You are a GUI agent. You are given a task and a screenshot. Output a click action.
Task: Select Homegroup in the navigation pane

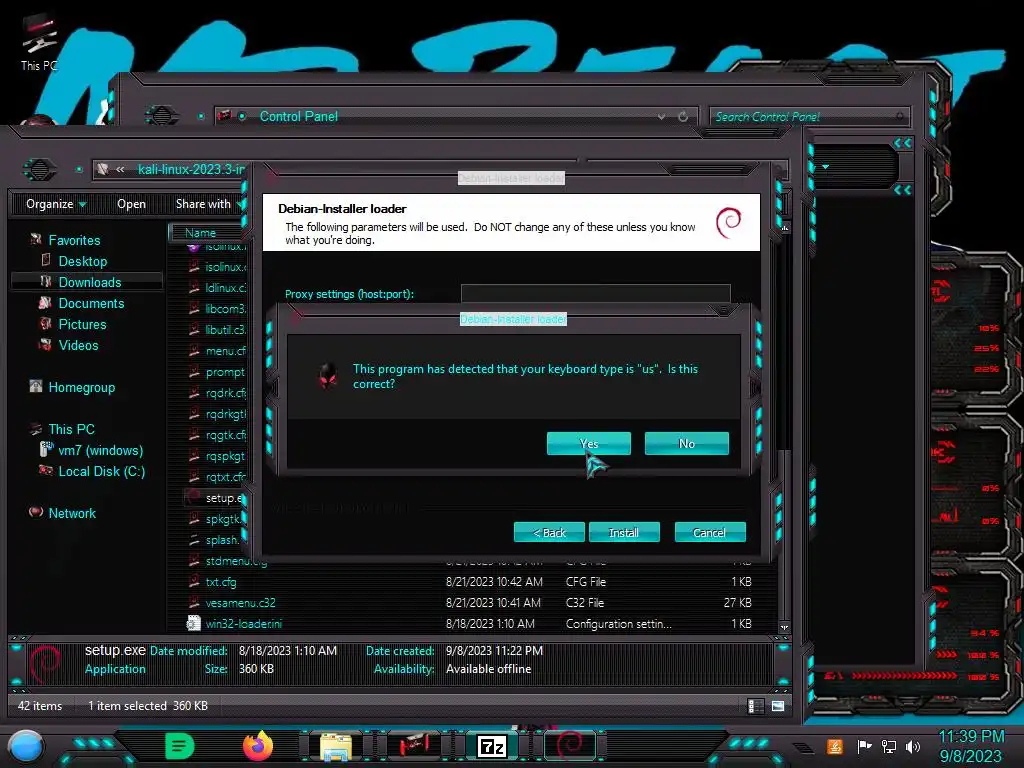(x=82, y=387)
